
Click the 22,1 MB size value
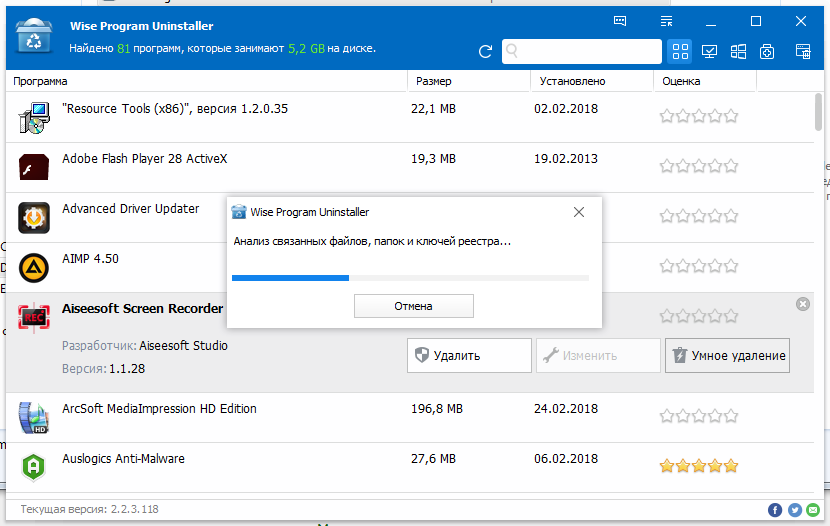pyautogui.click(x=434, y=109)
